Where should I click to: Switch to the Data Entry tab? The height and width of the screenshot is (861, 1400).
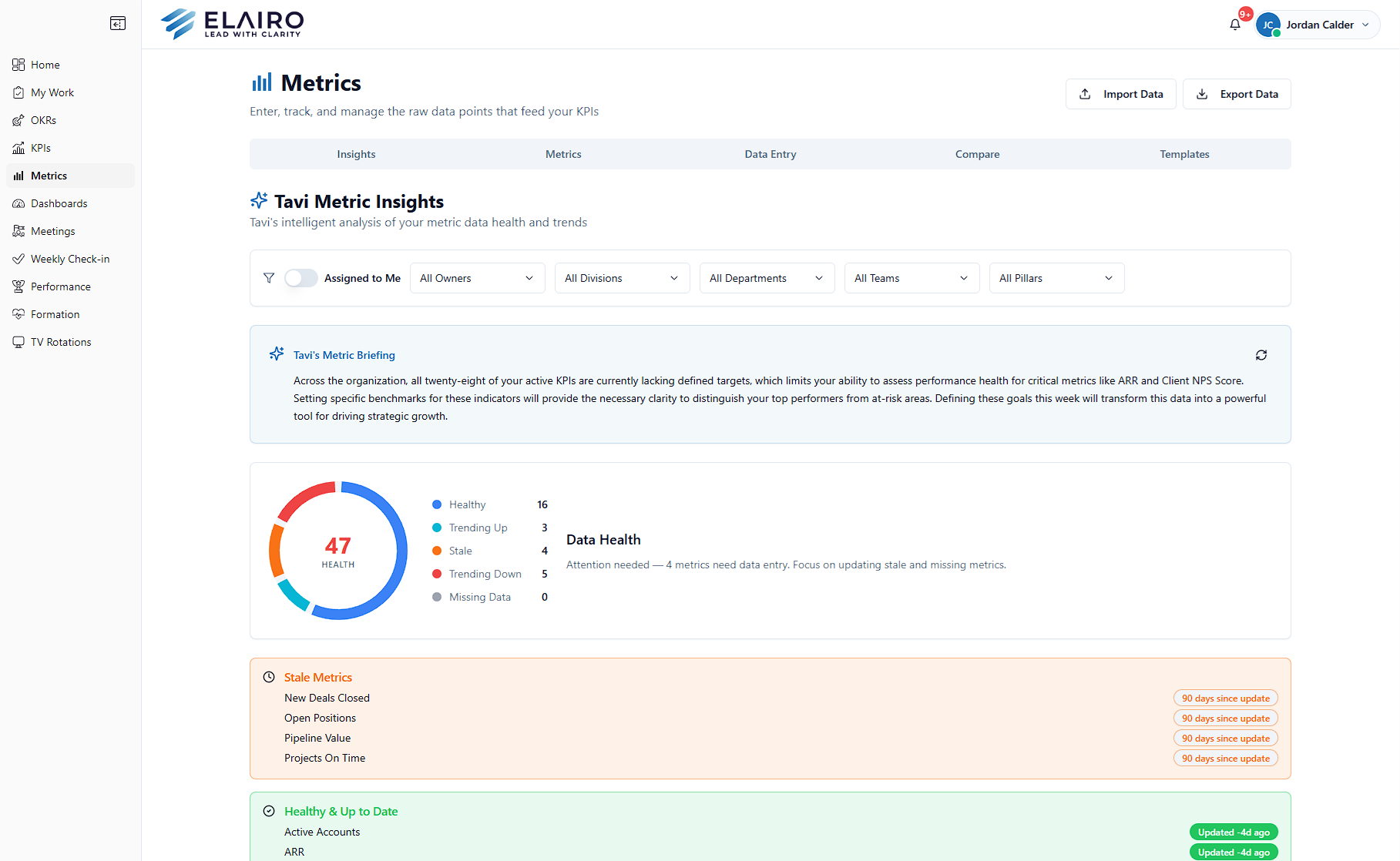click(x=771, y=154)
